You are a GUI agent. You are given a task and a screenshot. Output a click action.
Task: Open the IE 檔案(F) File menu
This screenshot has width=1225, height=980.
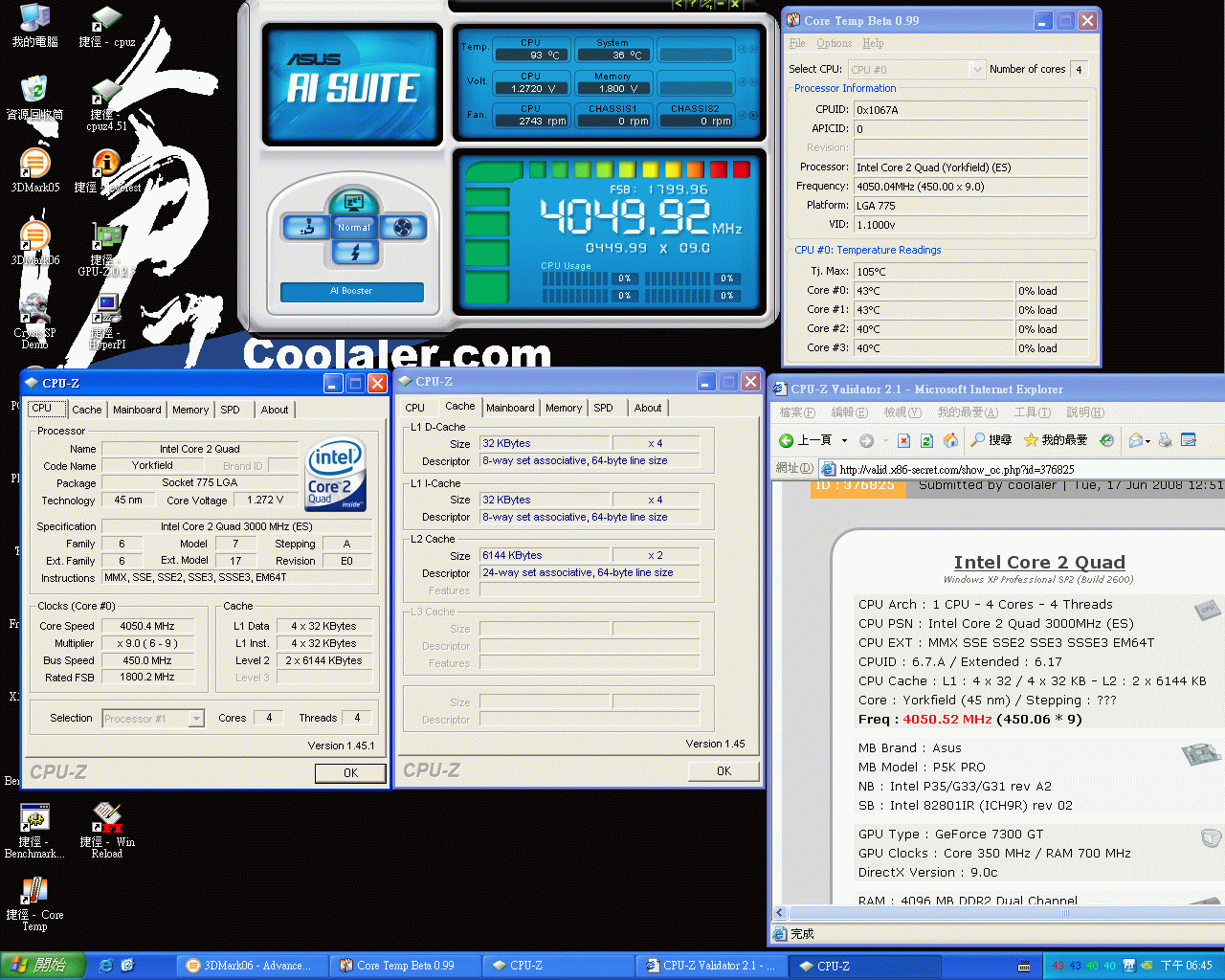pyautogui.click(x=797, y=412)
